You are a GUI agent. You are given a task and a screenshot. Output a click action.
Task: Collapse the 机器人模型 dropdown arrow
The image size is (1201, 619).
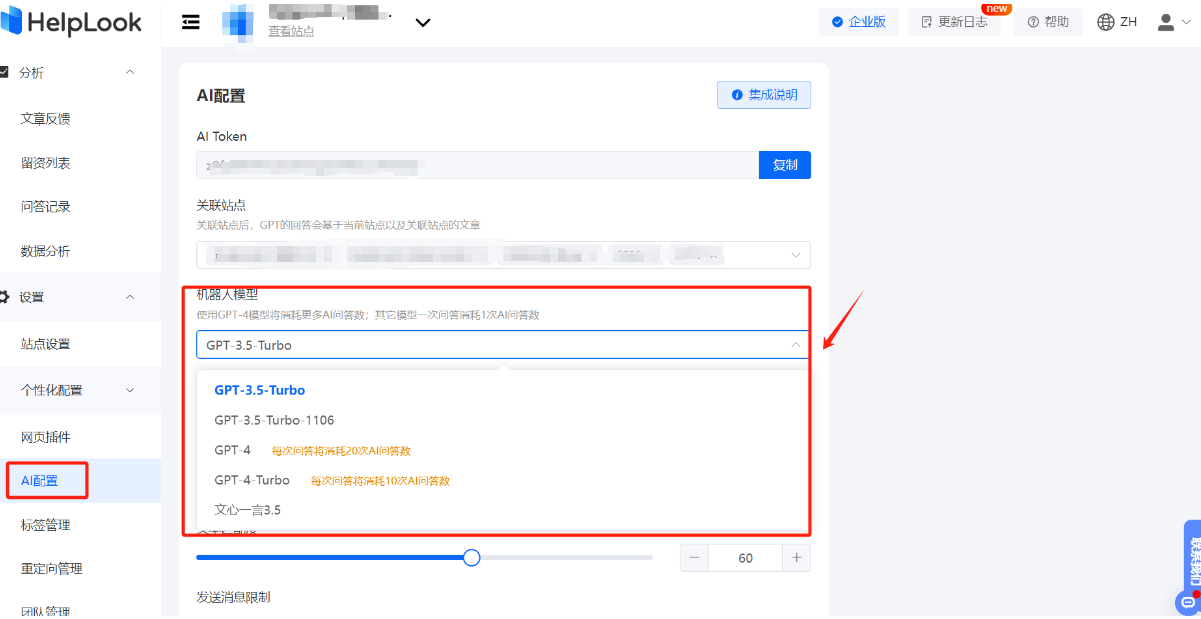(796, 345)
